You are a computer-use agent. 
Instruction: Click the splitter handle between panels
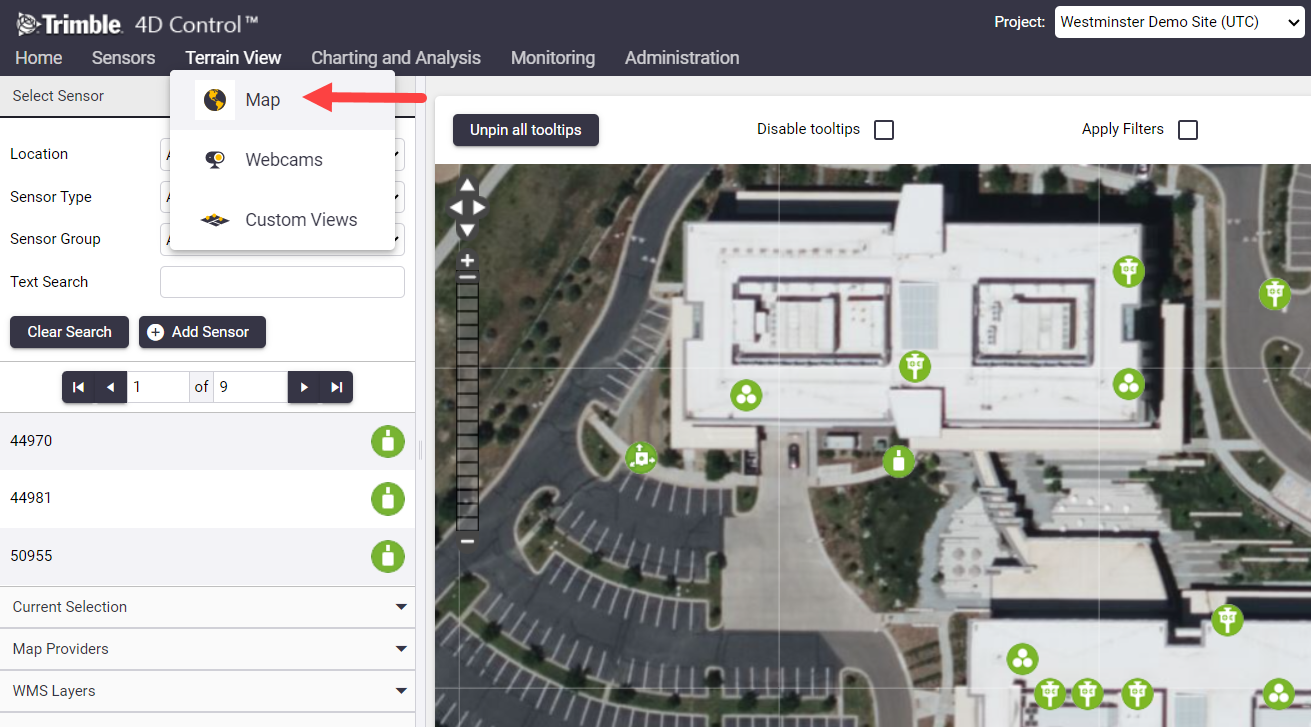click(420, 451)
